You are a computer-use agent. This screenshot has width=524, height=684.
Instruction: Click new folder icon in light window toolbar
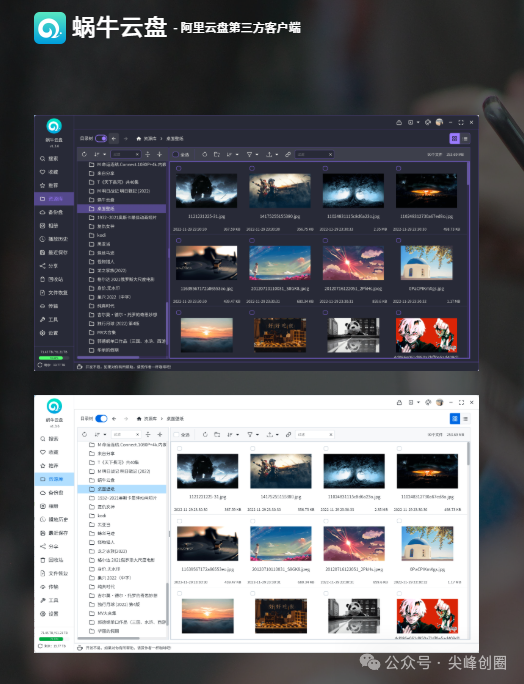(217, 434)
